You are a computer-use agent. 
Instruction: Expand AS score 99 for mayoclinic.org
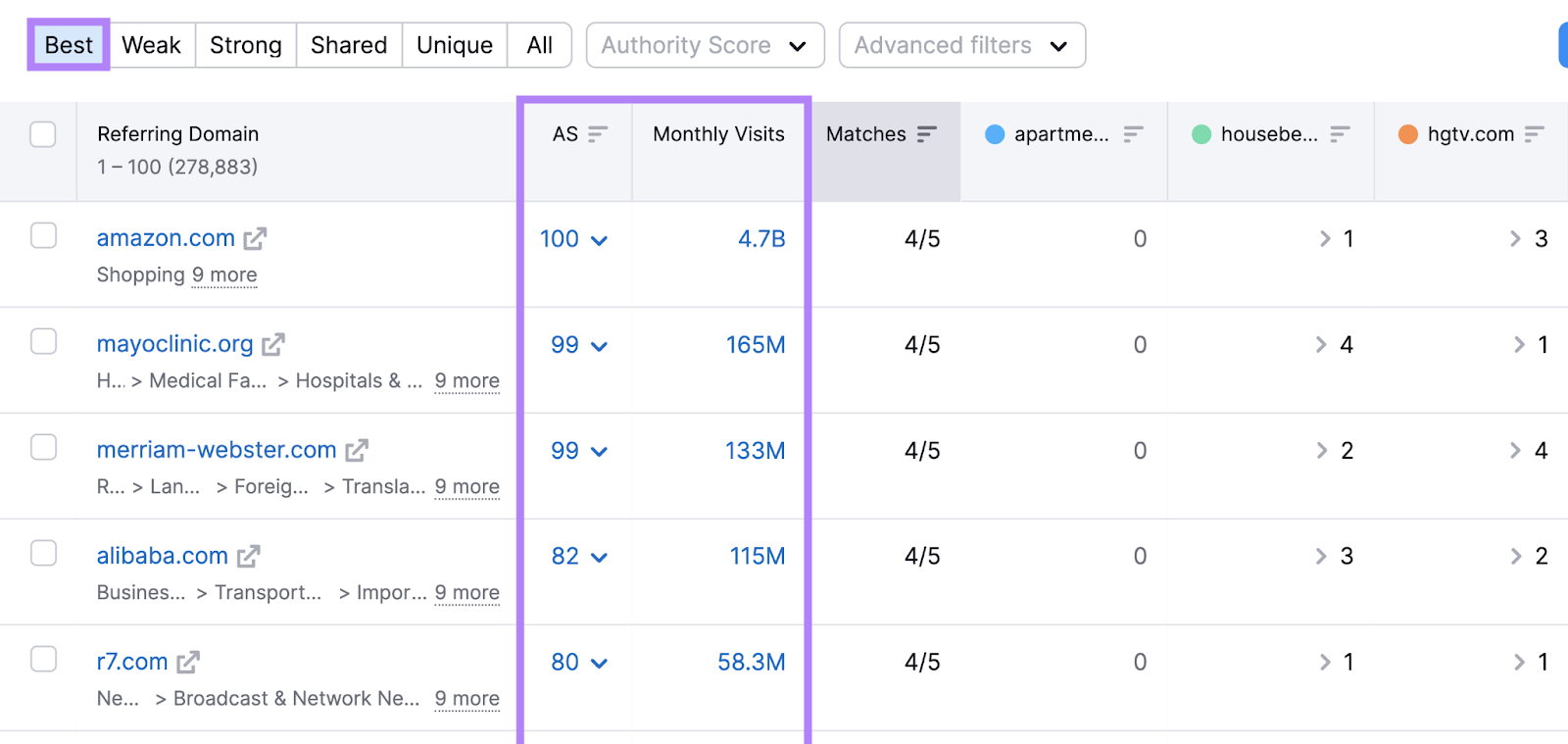coord(579,345)
